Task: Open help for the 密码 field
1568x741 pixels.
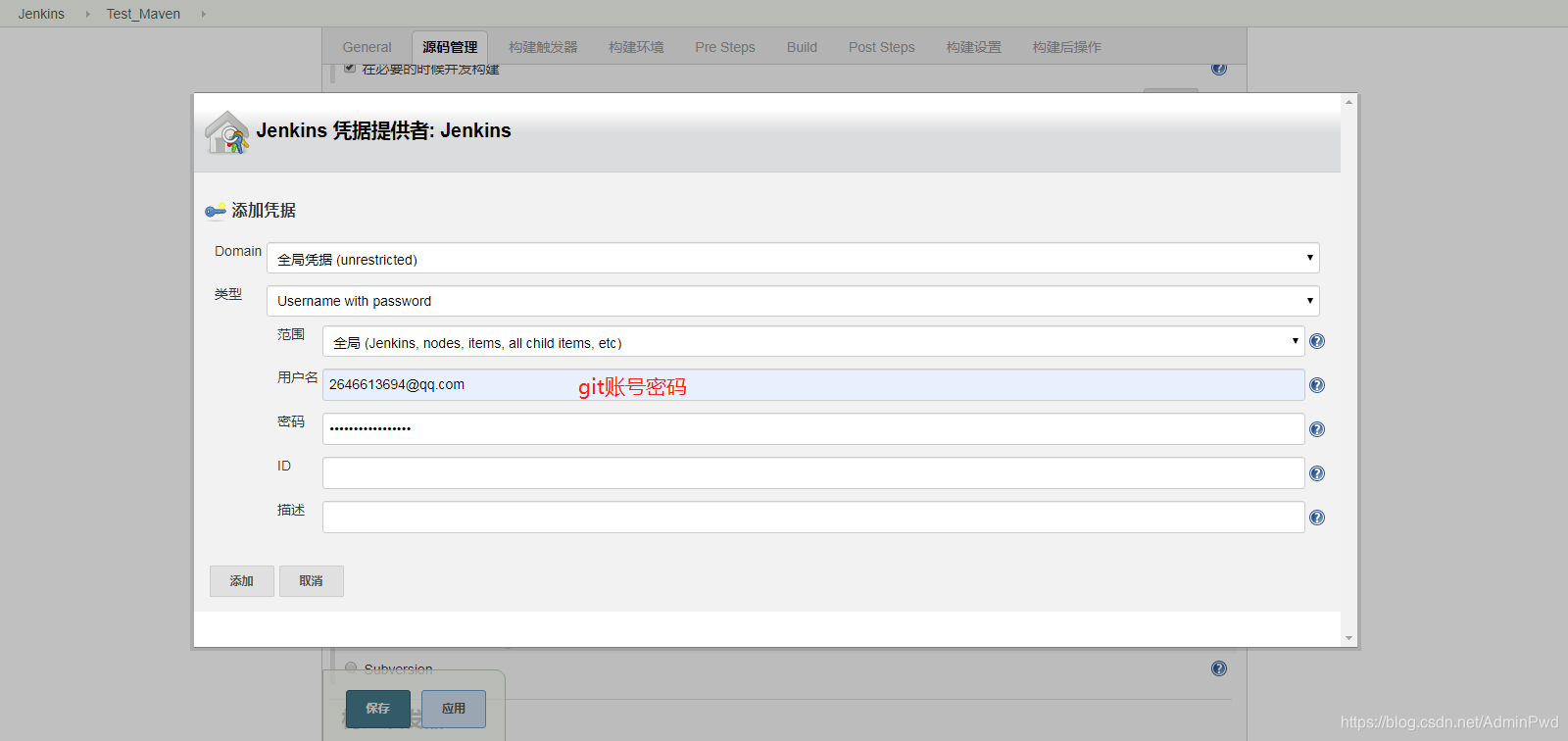Action: pos(1317,429)
